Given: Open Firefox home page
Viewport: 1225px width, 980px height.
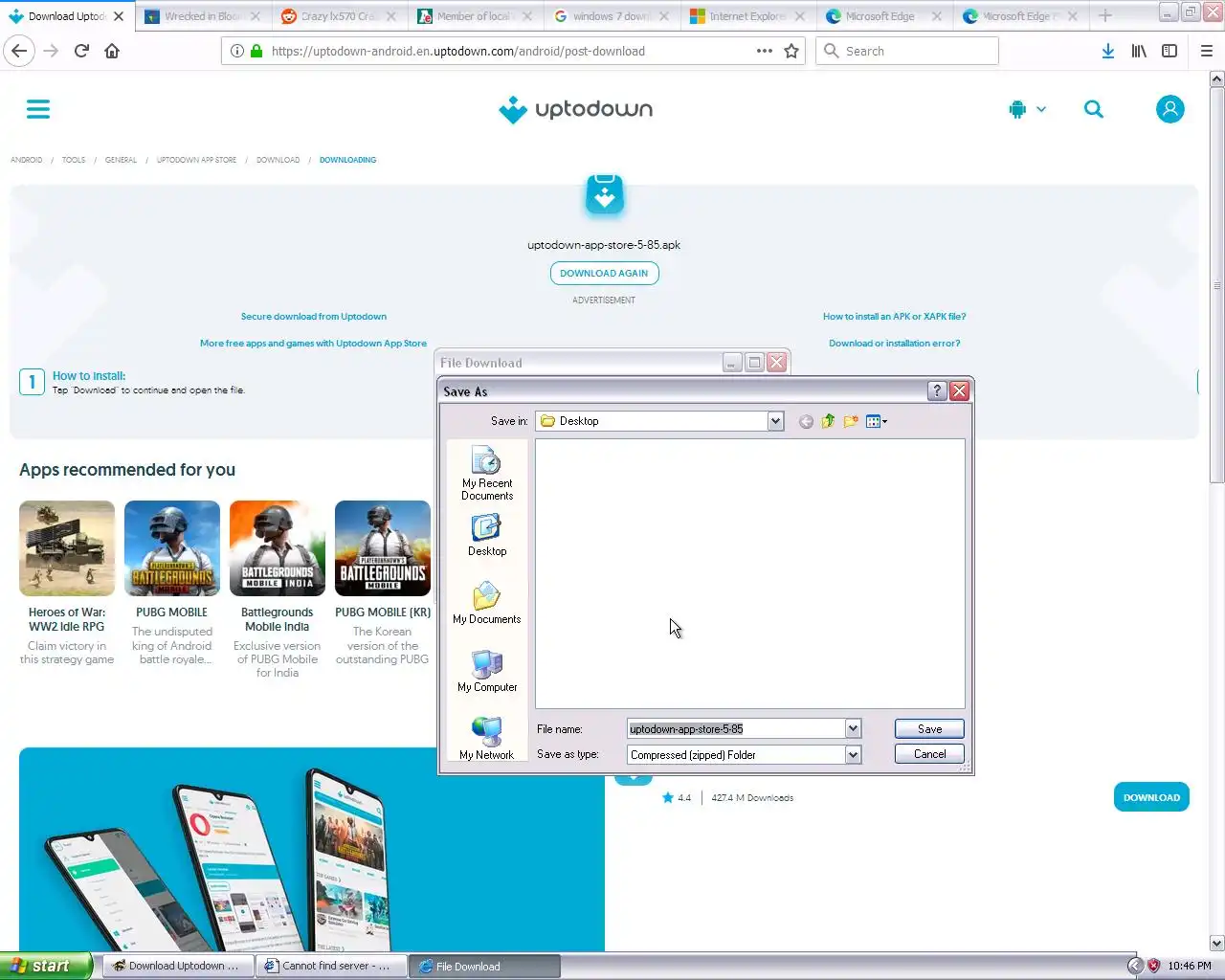Looking at the screenshot, I should (x=112, y=51).
